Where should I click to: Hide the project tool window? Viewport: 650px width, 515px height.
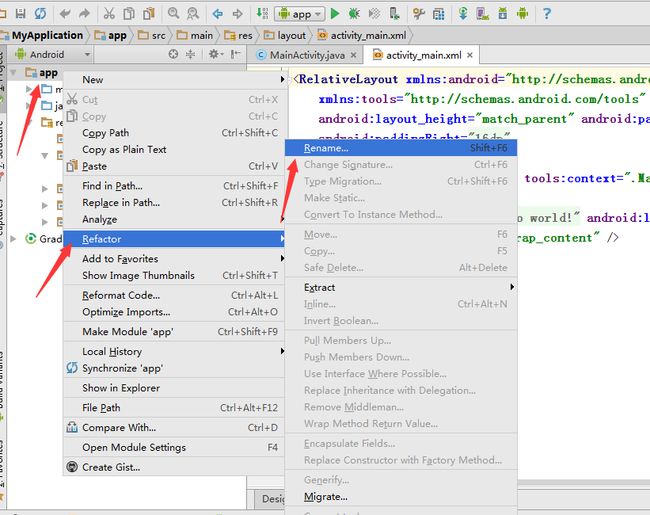235,54
